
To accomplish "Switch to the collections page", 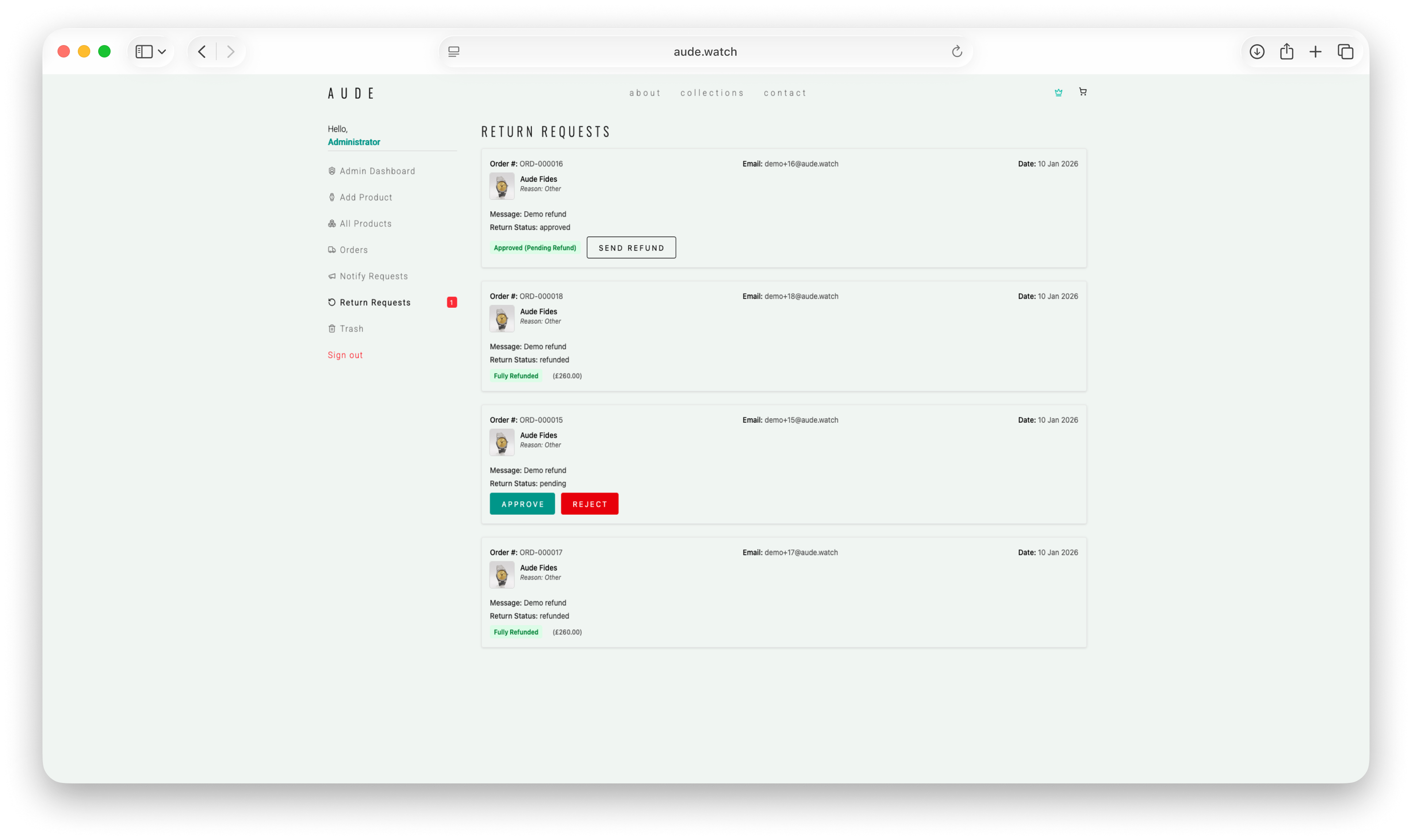I will pos(712,93).
